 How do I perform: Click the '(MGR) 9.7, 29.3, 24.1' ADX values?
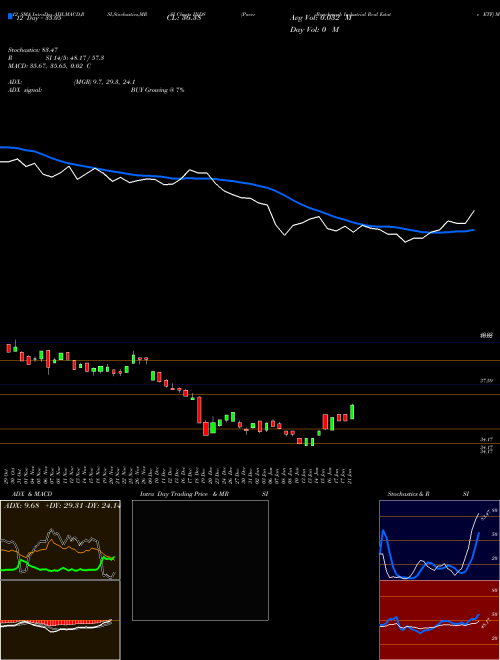point(104,82)
